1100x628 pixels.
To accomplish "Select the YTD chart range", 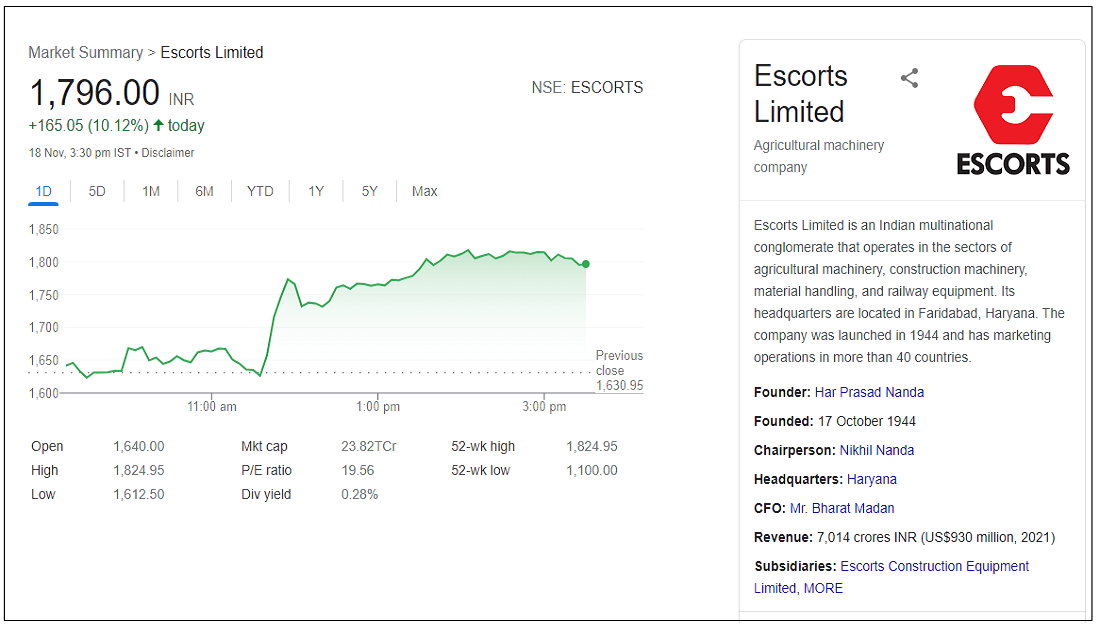I will point(260,191).
